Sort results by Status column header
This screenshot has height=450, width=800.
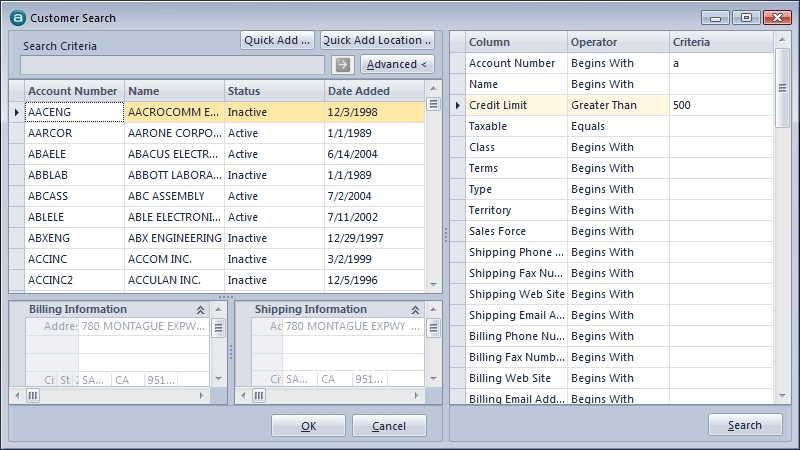point(274,91)
